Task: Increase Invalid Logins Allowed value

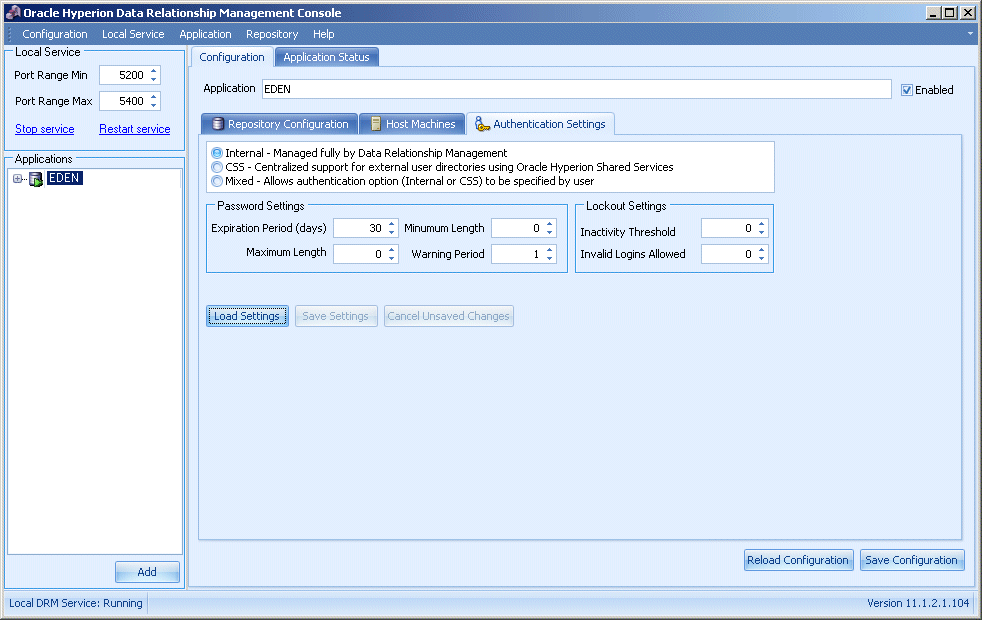Action: pyautogui.click(x=762, y=249)
